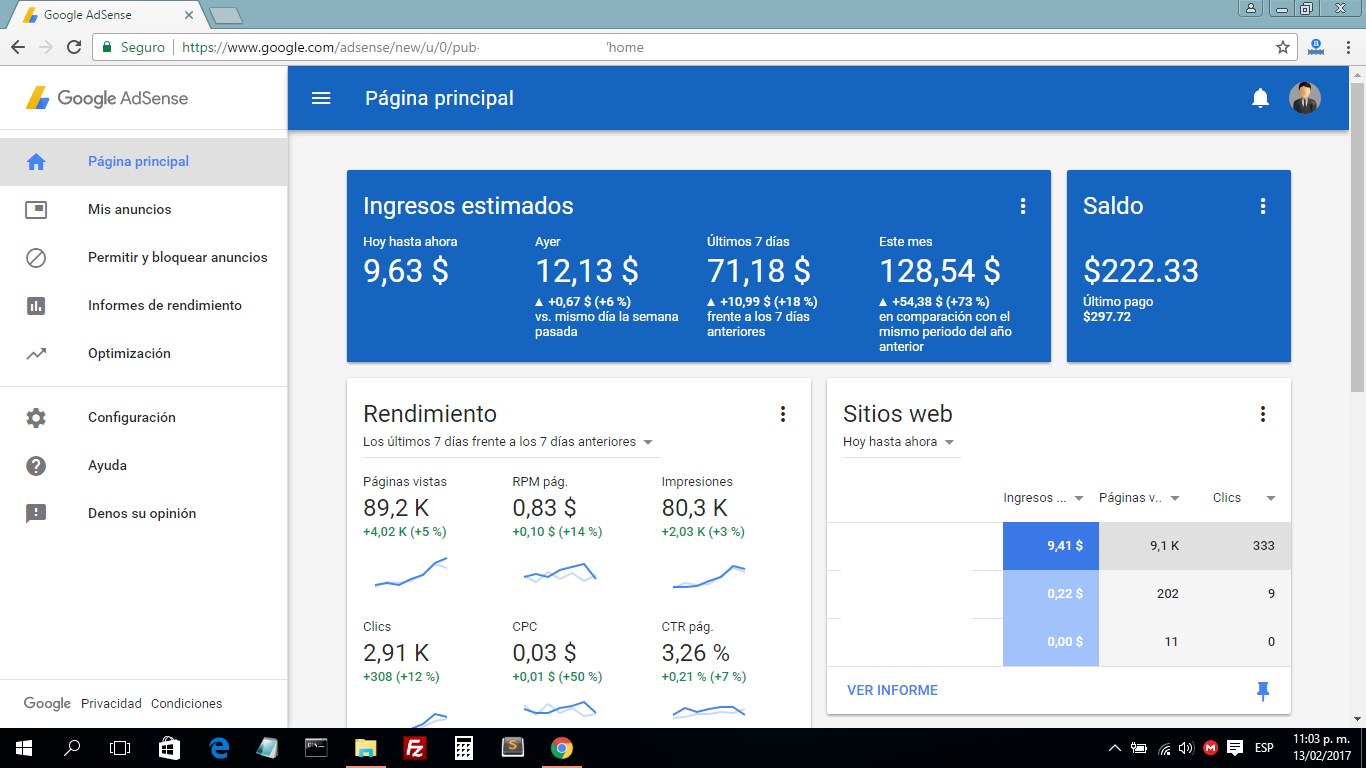
Task: Open Permitir y bloquear anuncios
Action: 143,257
